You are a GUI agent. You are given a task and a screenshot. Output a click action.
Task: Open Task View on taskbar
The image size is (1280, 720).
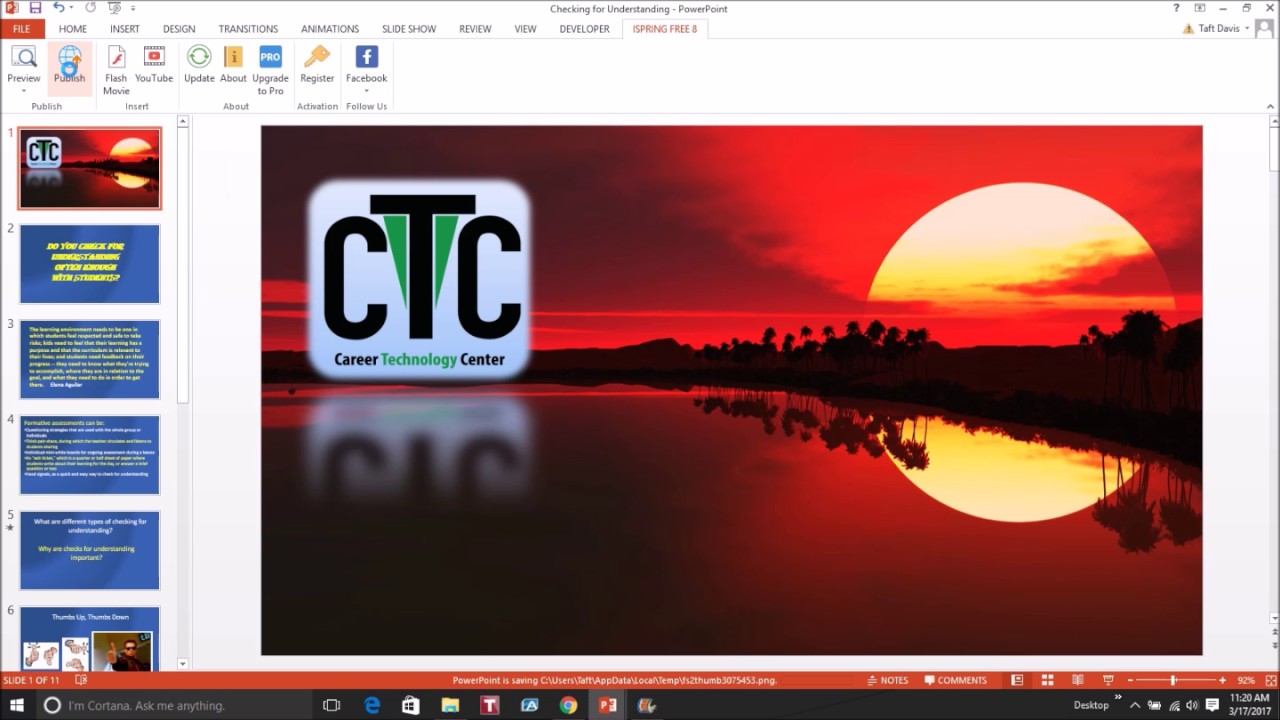[x=332, y=705]
